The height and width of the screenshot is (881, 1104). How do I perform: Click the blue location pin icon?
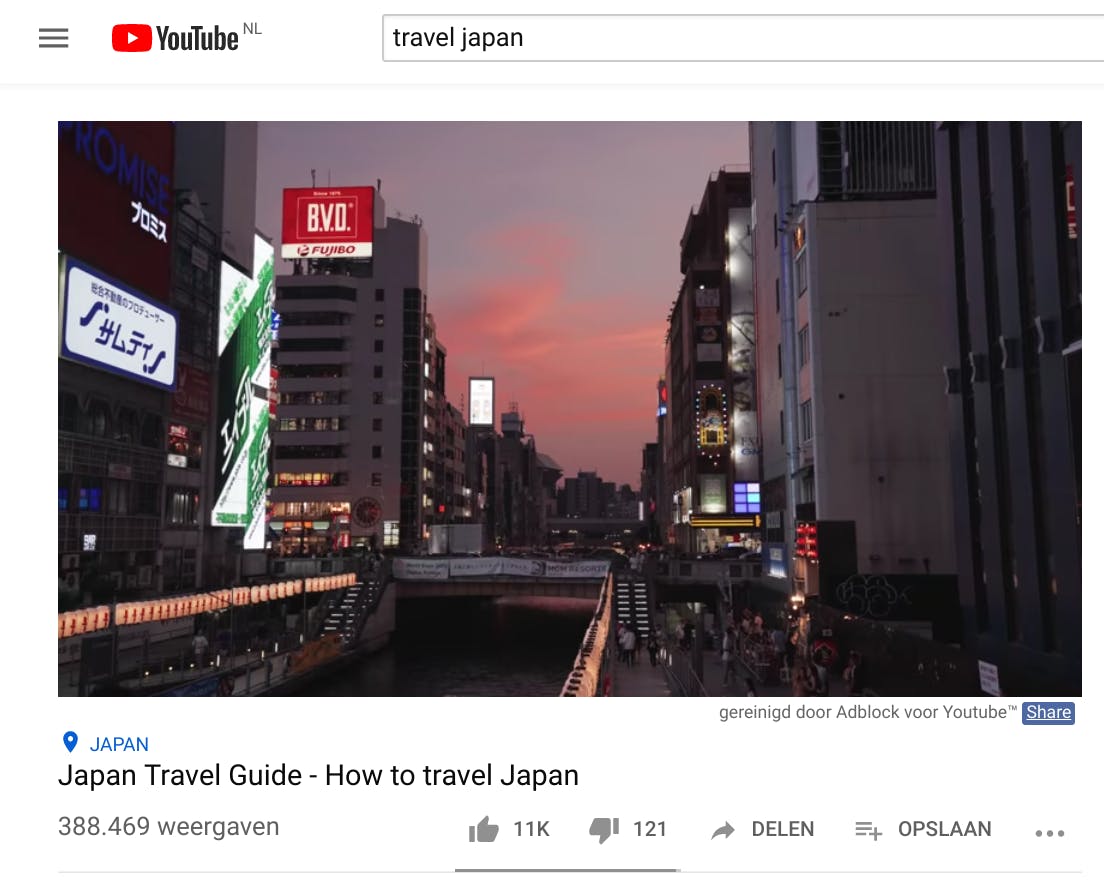[70, 742]
